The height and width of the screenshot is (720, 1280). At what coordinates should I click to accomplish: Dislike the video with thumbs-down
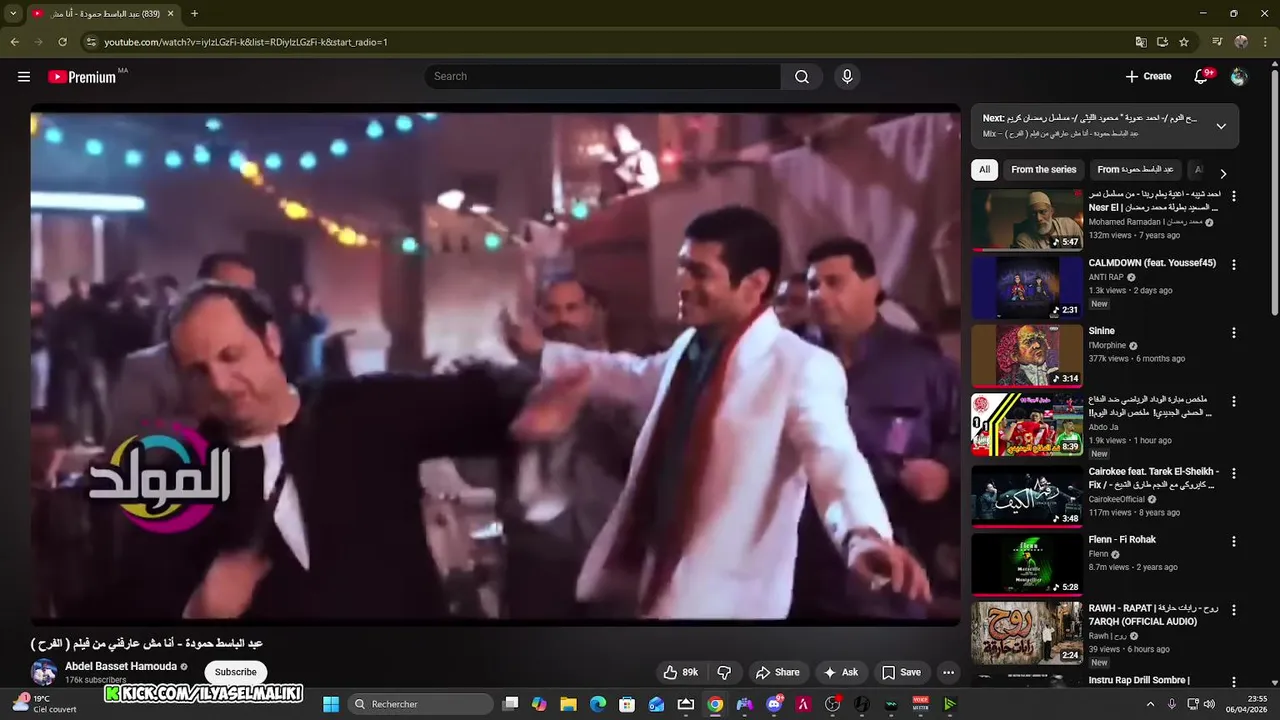click(x=724, y=672)
